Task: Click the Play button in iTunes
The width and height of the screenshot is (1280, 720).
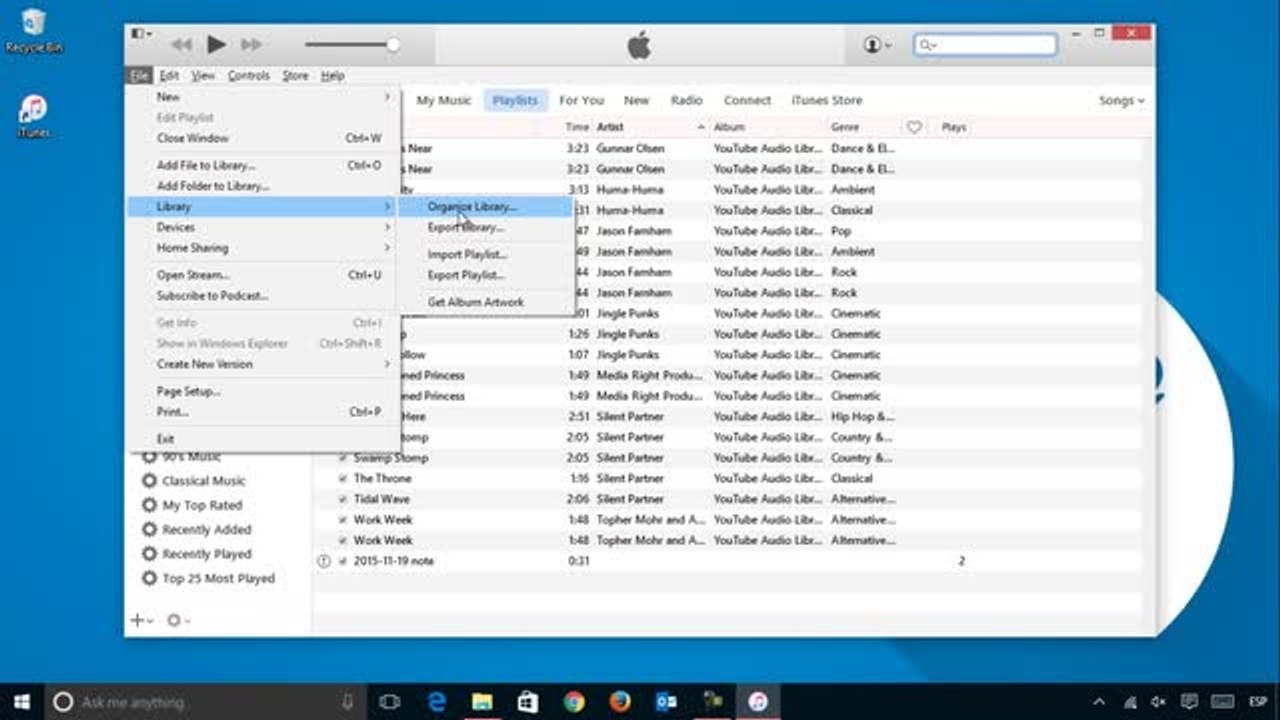Action: point(216,44)
